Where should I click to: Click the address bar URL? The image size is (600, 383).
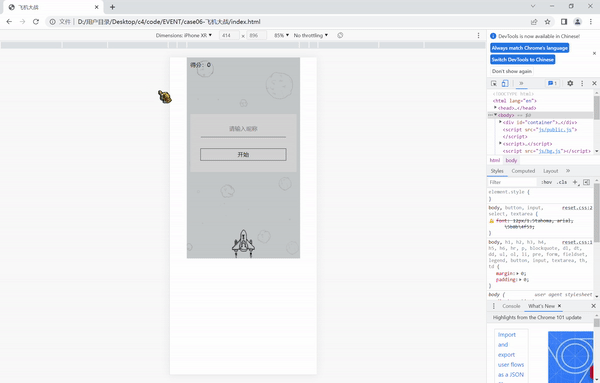tap(169, 22)
